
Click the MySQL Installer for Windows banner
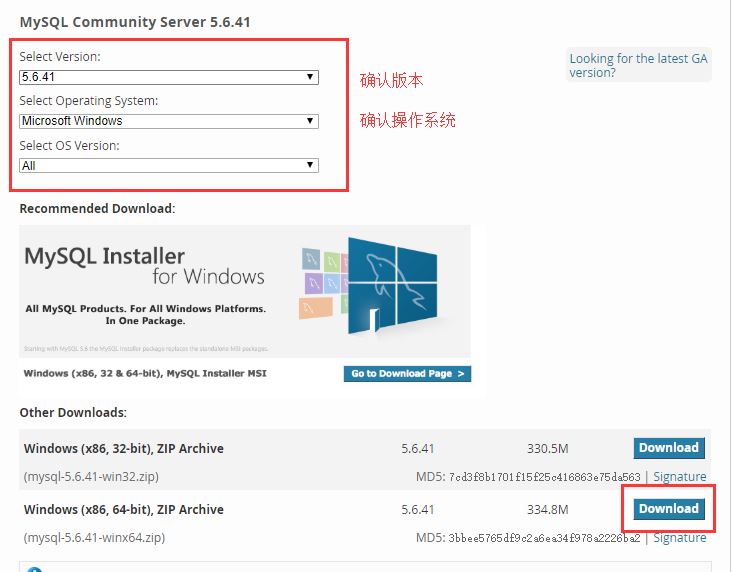pos(244,291)
